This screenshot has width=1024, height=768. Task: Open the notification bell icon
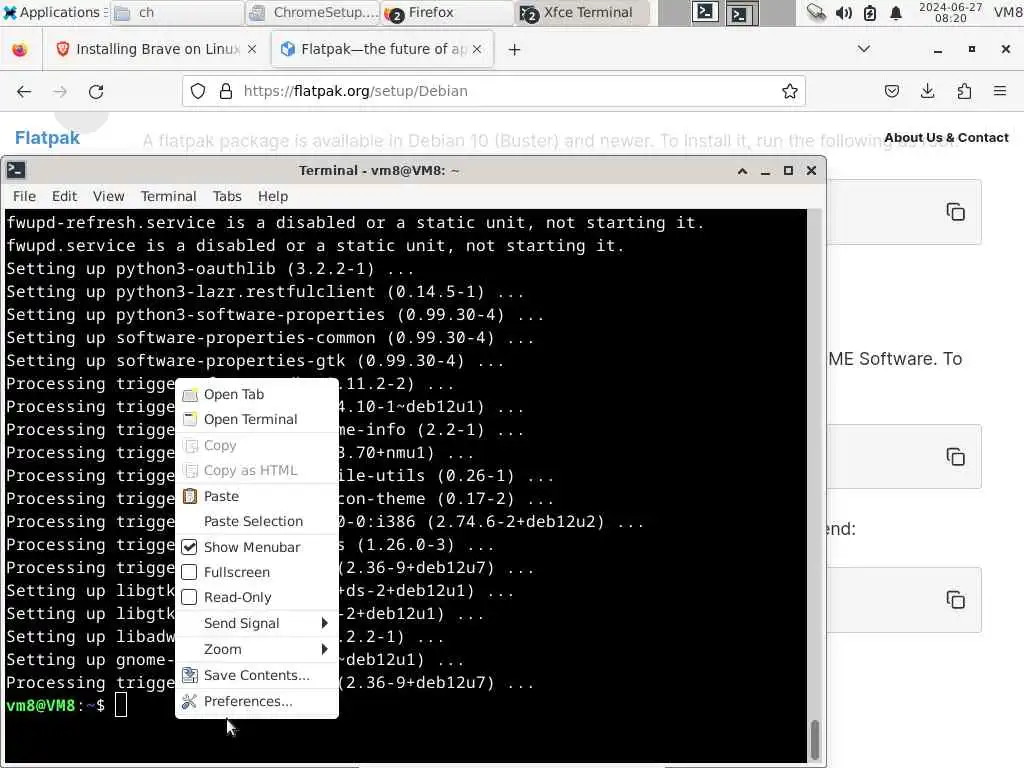[896, 12]
